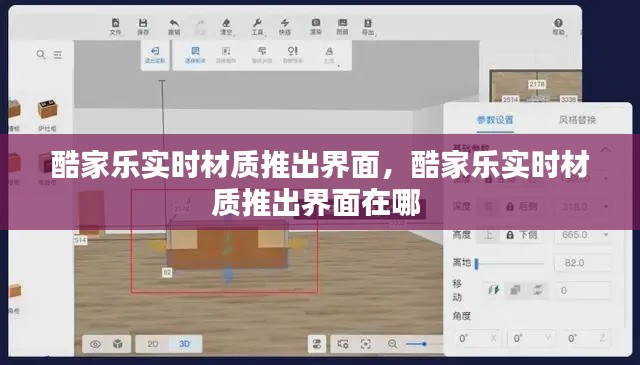Viewport: 640px width, 365px height.
Task: Click the 3D cube view icon
Action: tap(118, 344)
